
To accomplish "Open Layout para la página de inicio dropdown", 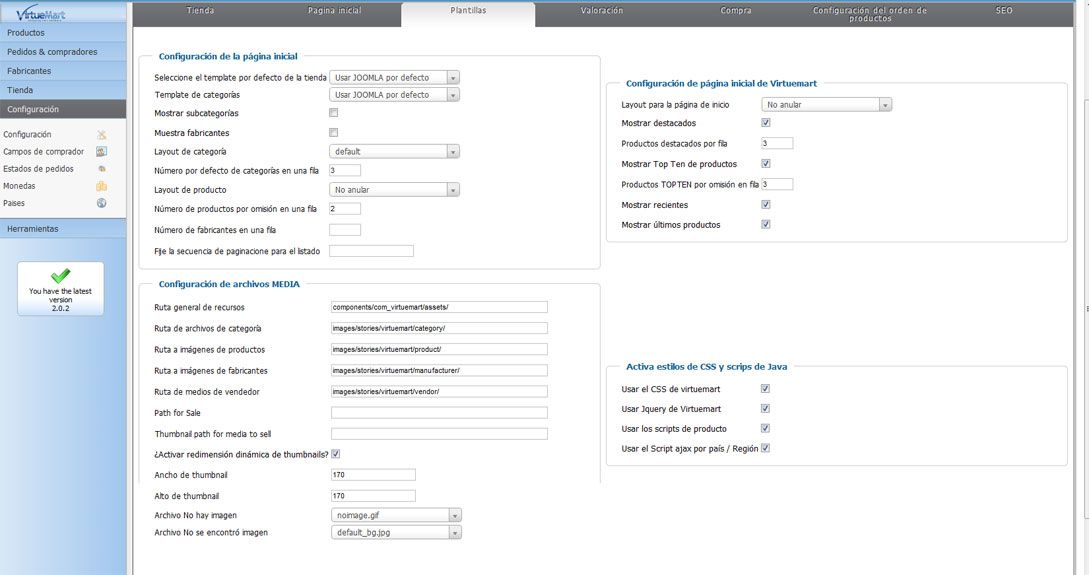I will coord(826,105).
